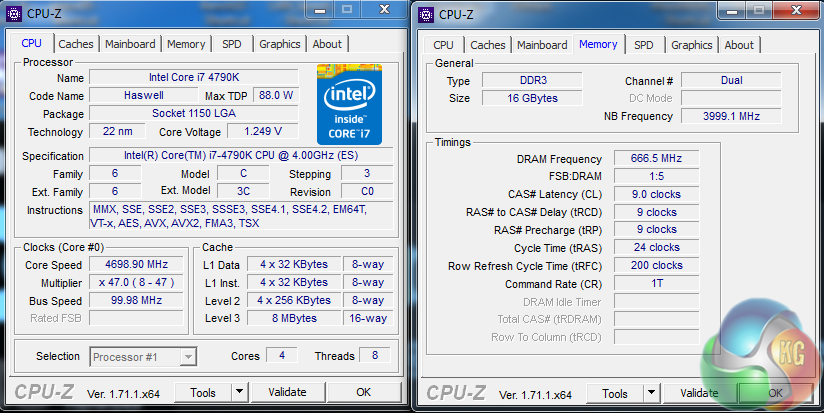
Task: Close the left CPU-Z window
Action: [x=385, y=9]
